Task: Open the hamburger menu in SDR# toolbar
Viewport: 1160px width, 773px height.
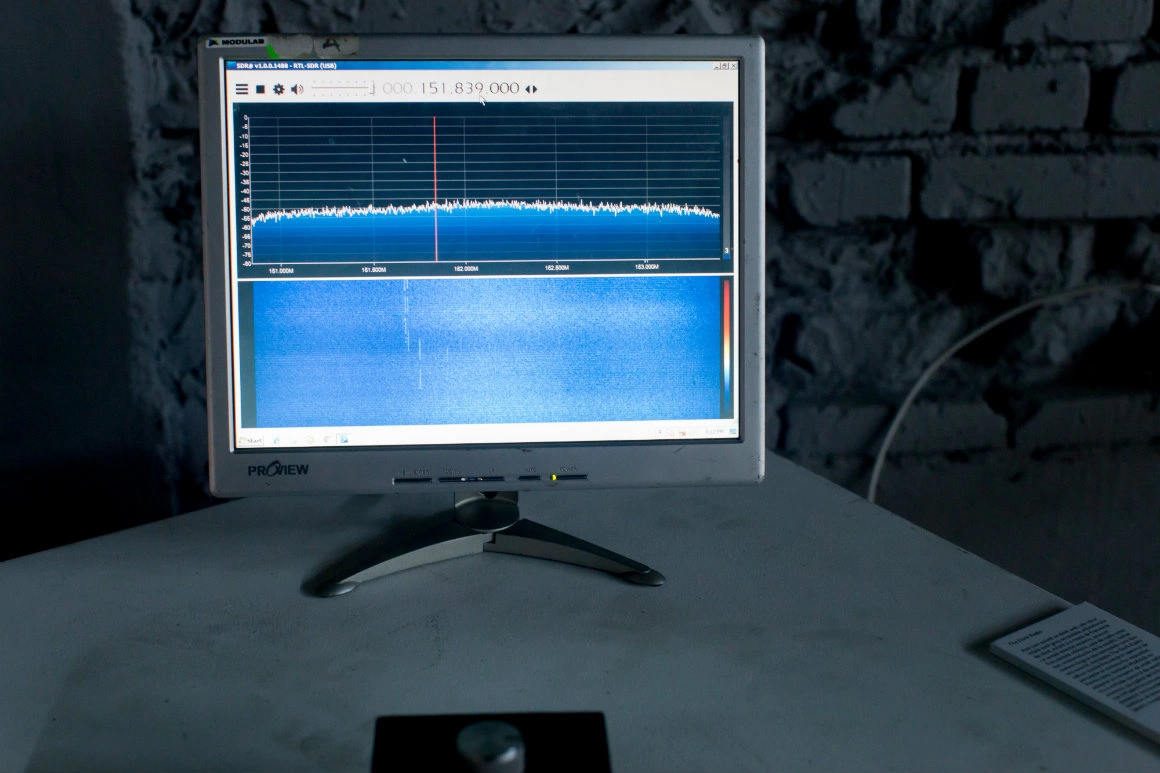Action: (242, 89)
